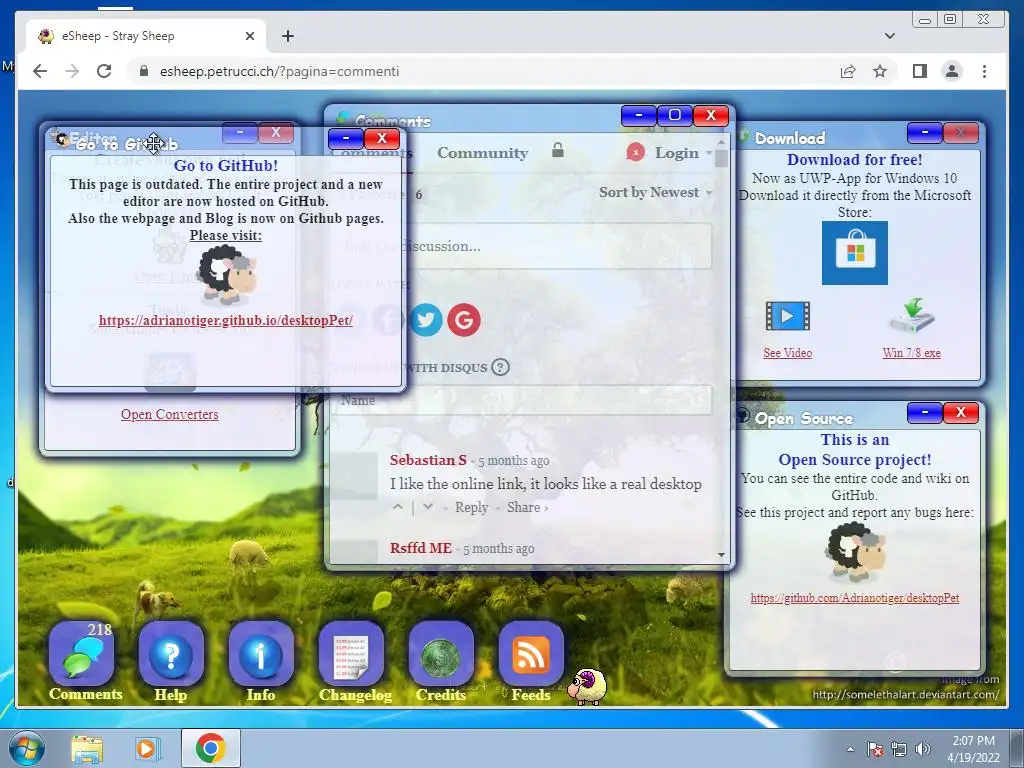Open the Windows Start menu
The image size is (1024, 768).
click(x=26, y=748)
